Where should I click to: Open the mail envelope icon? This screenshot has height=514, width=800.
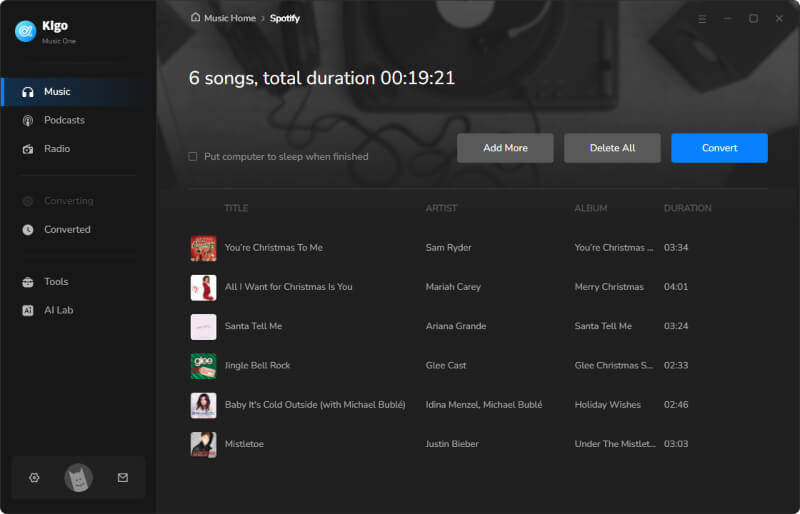pyautogui.click(x=123, y=478)
